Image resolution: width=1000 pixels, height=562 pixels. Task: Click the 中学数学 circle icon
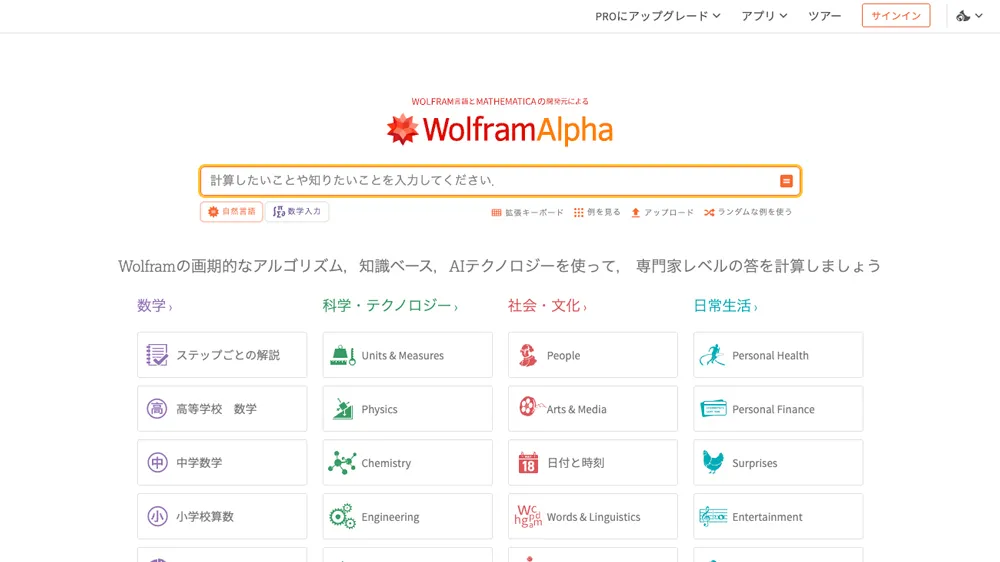pos(157,462)
